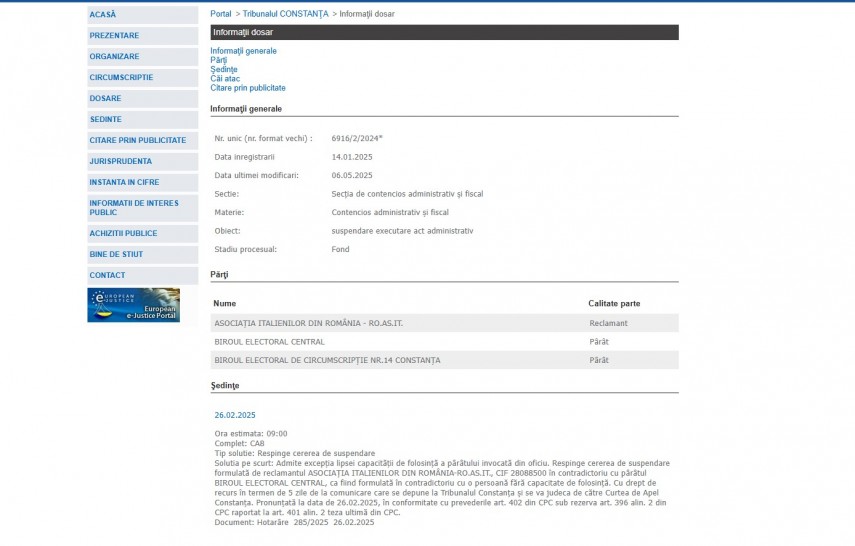Open CONTACT in the sidebar

point(142,275)
